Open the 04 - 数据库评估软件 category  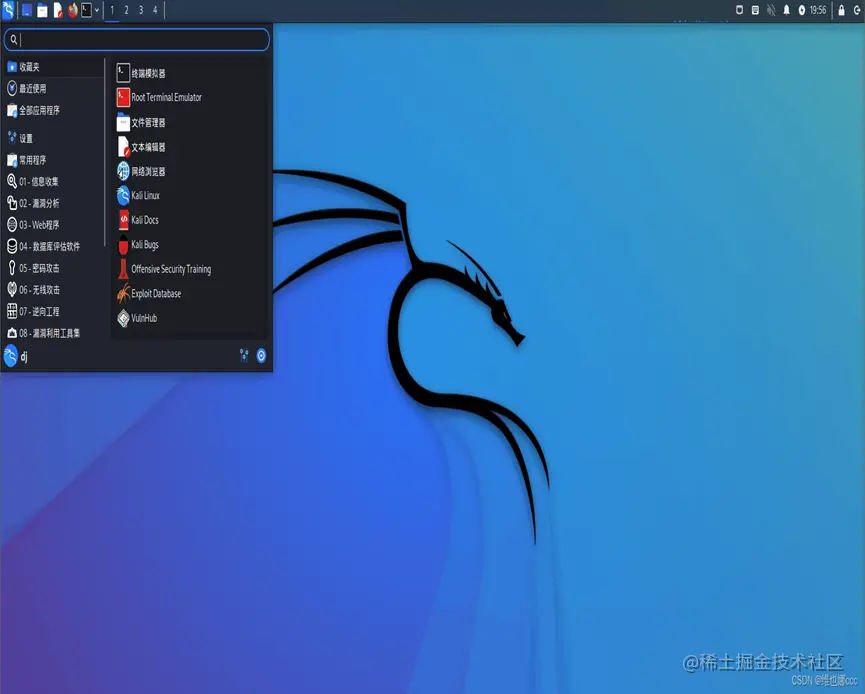point(54,246)
